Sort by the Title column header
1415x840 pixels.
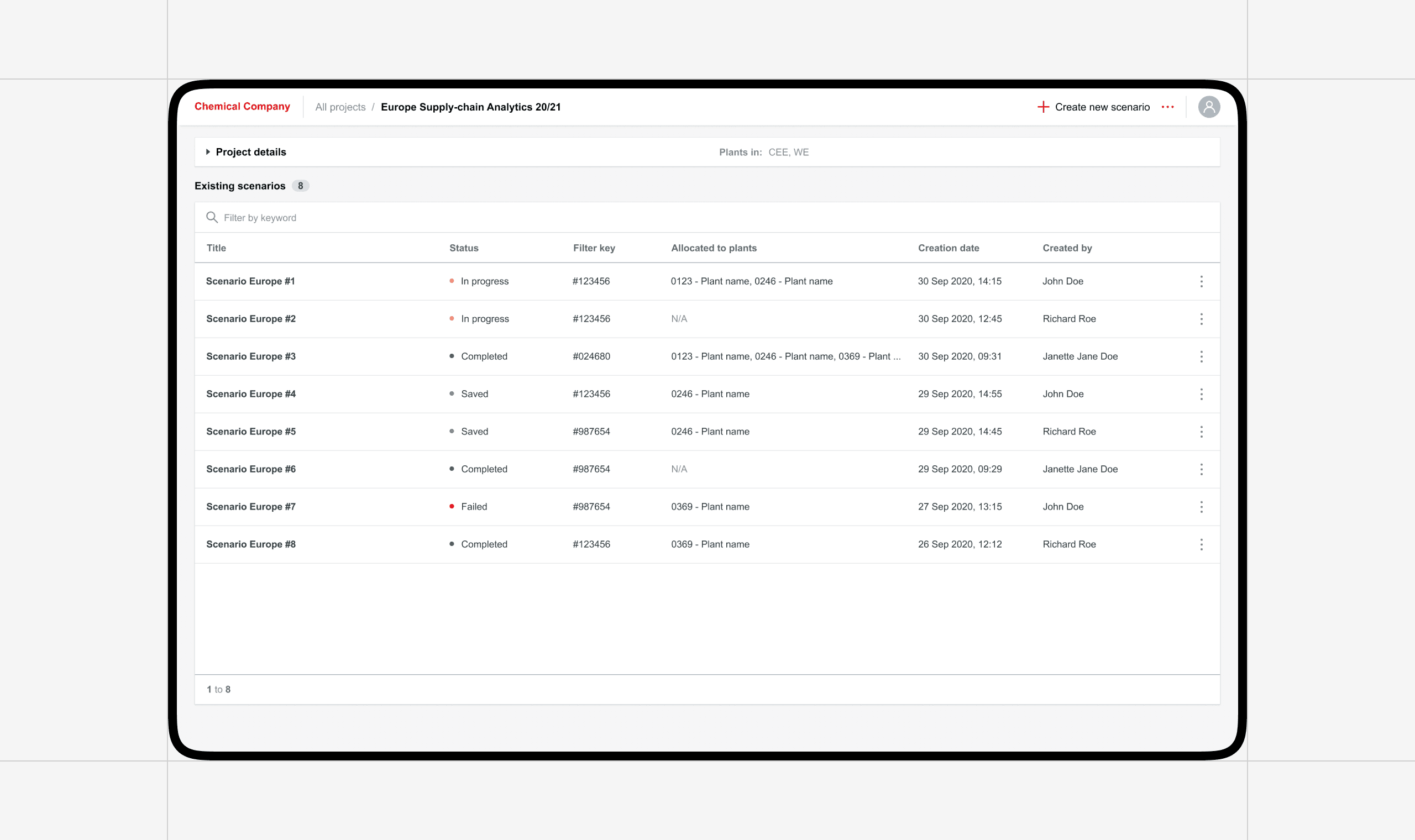click(216, 248)
